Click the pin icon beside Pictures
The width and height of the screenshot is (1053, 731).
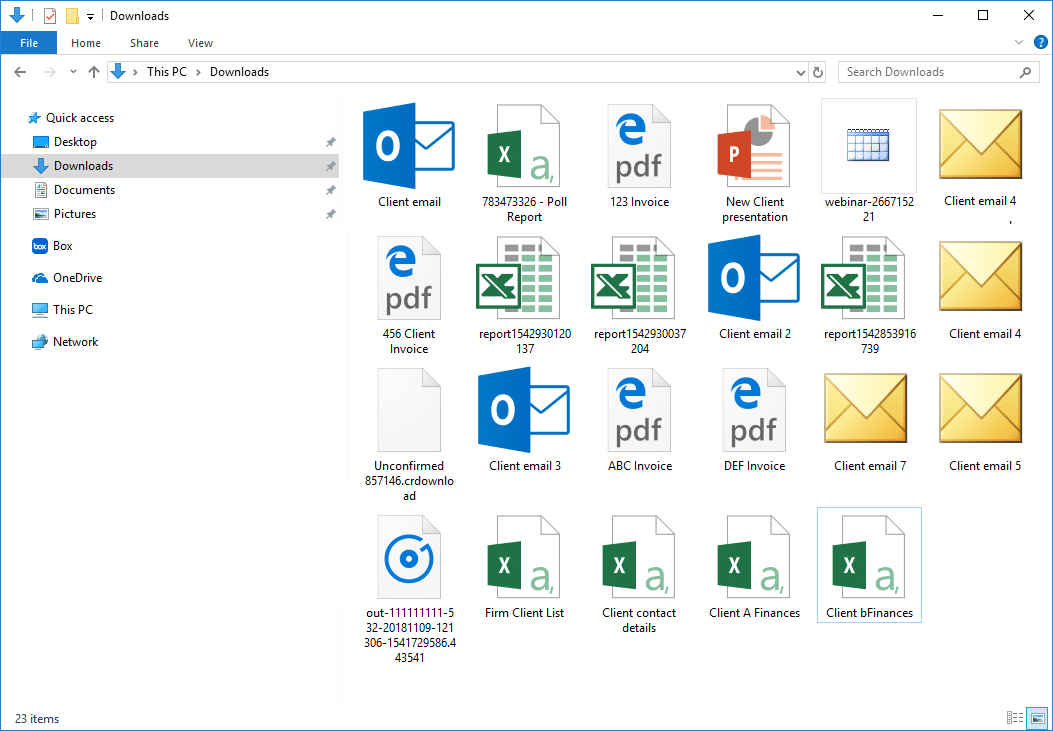pyautogui.click(x=330, y=215)
